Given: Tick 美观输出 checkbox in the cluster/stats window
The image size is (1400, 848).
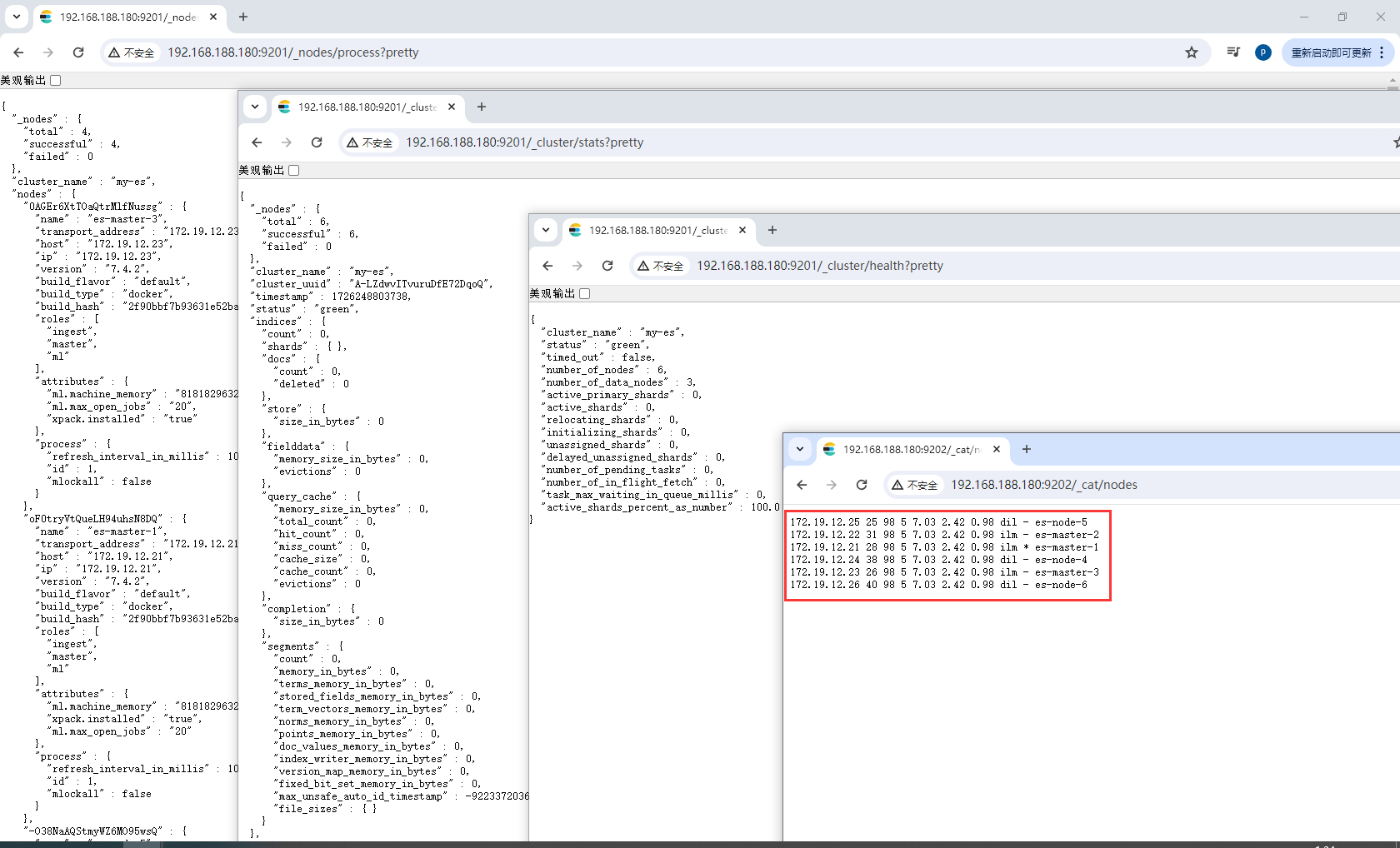Looking at the screenshot, I should (x=294, y=170).
